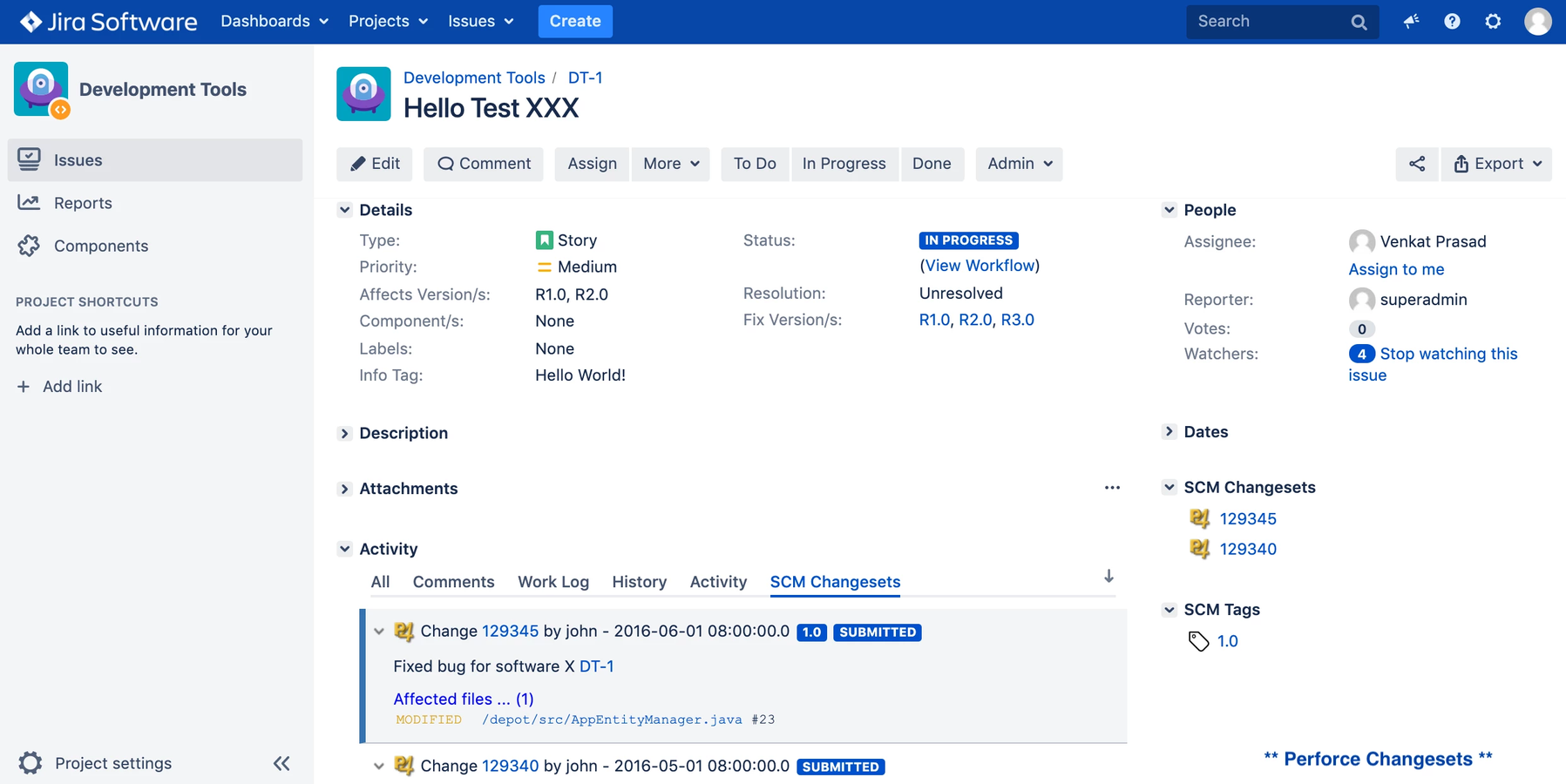This screenshot has width=1566, height=784.
Task: Expand the Description section
Action: click(x=344, y=433)
